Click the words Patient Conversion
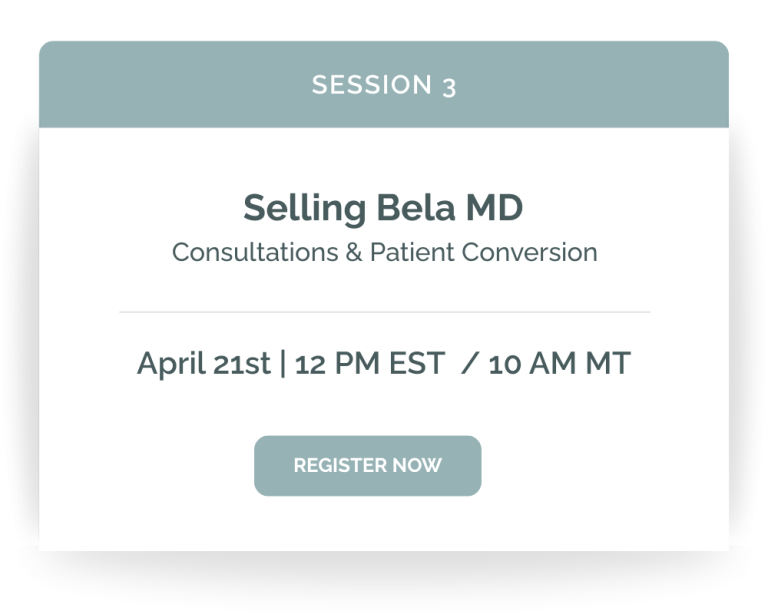The width and height of the screenshot is (768, 614). [x=484, y=252]
